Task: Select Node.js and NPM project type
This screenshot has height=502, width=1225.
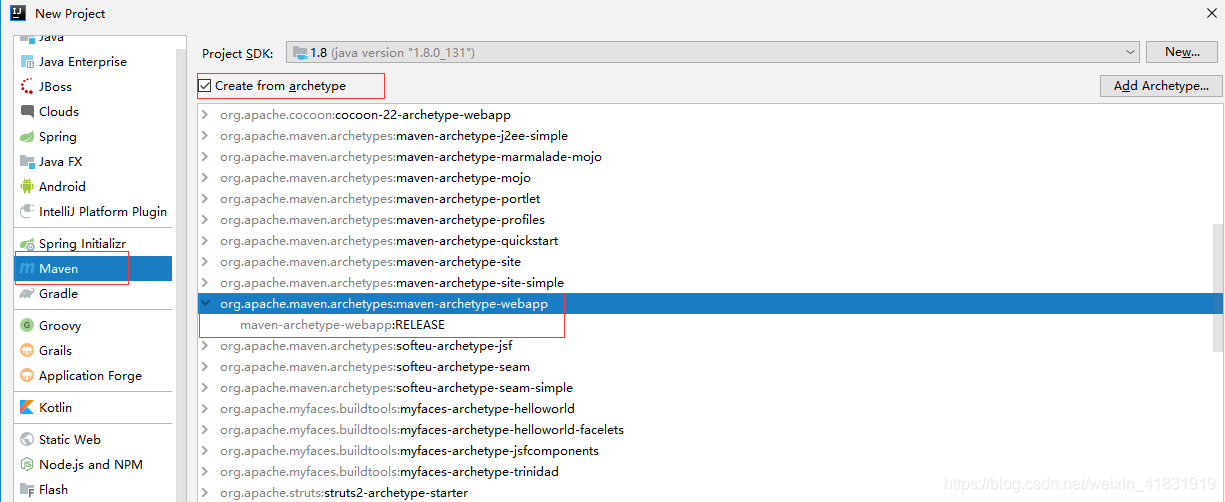Action: pos(95,465)
